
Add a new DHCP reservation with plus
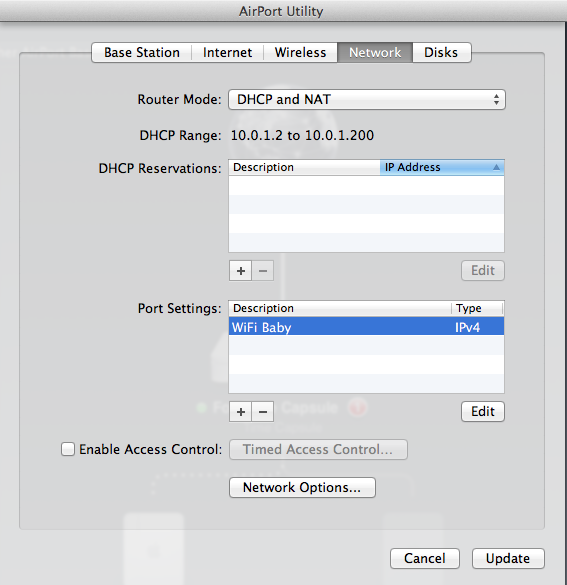pos(241,270)
